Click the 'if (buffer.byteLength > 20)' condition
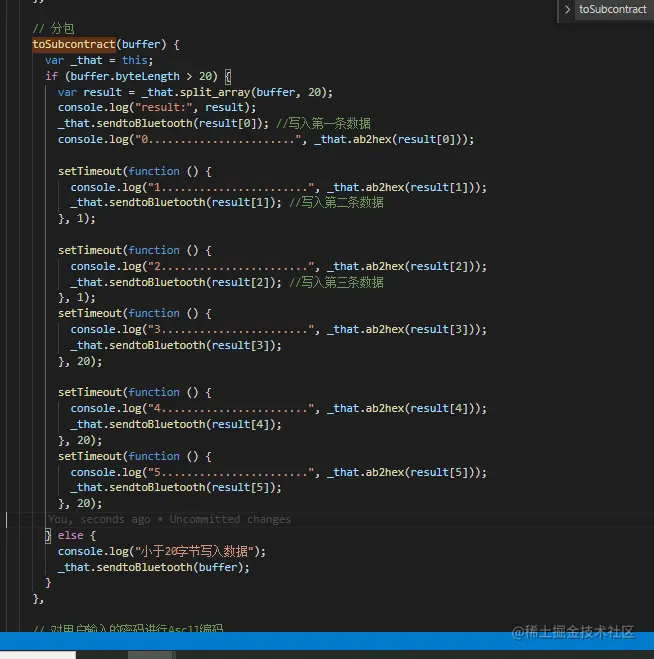 132,76
